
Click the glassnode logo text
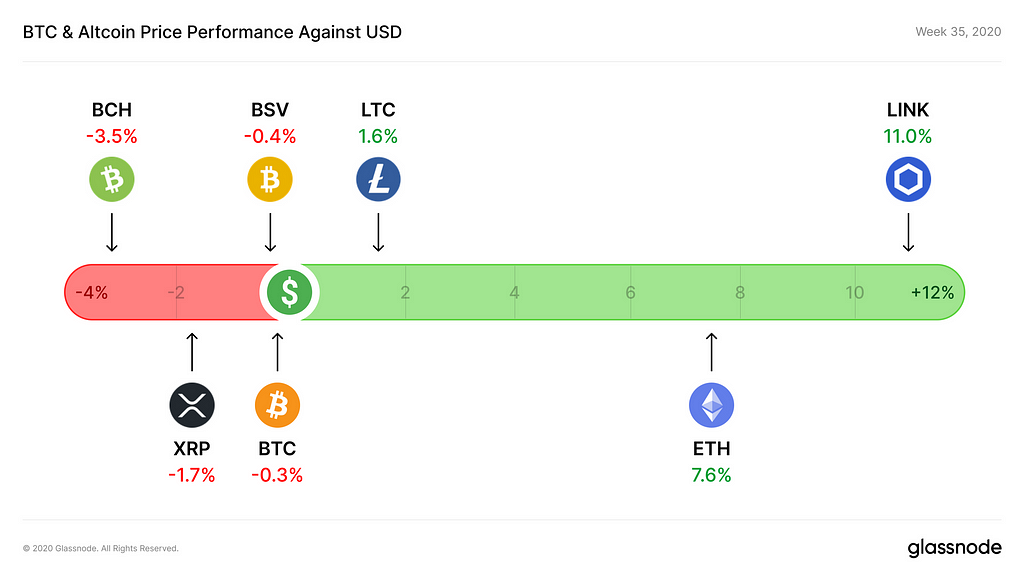pos(954,548)
